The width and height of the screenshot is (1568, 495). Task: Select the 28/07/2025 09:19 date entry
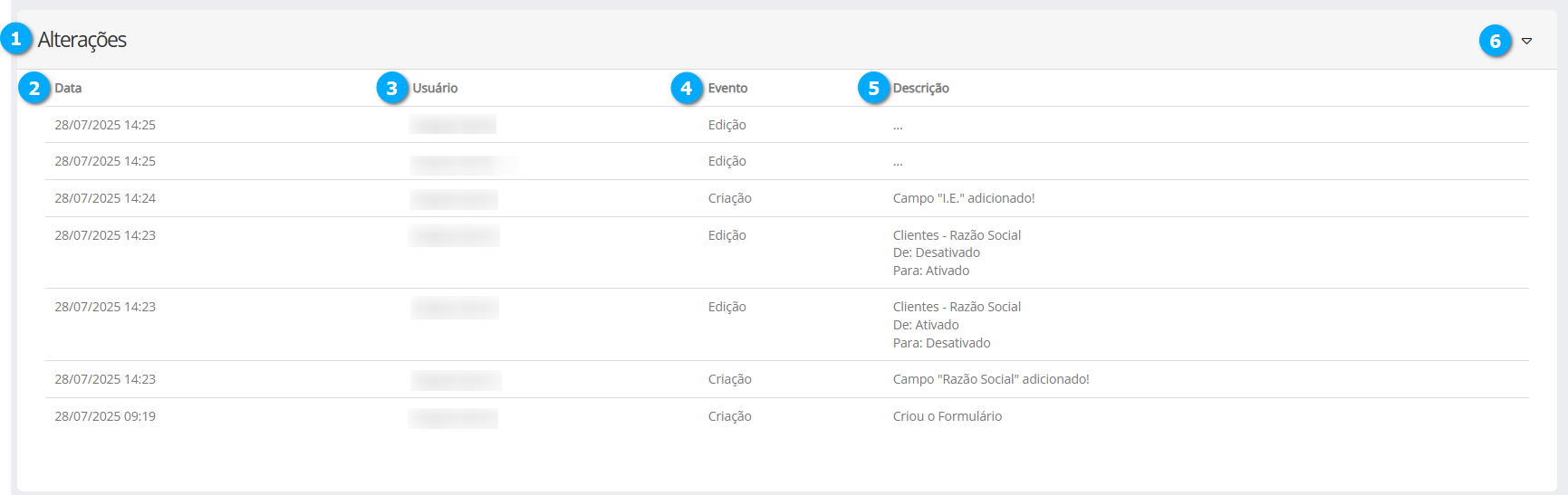[105, 416]
